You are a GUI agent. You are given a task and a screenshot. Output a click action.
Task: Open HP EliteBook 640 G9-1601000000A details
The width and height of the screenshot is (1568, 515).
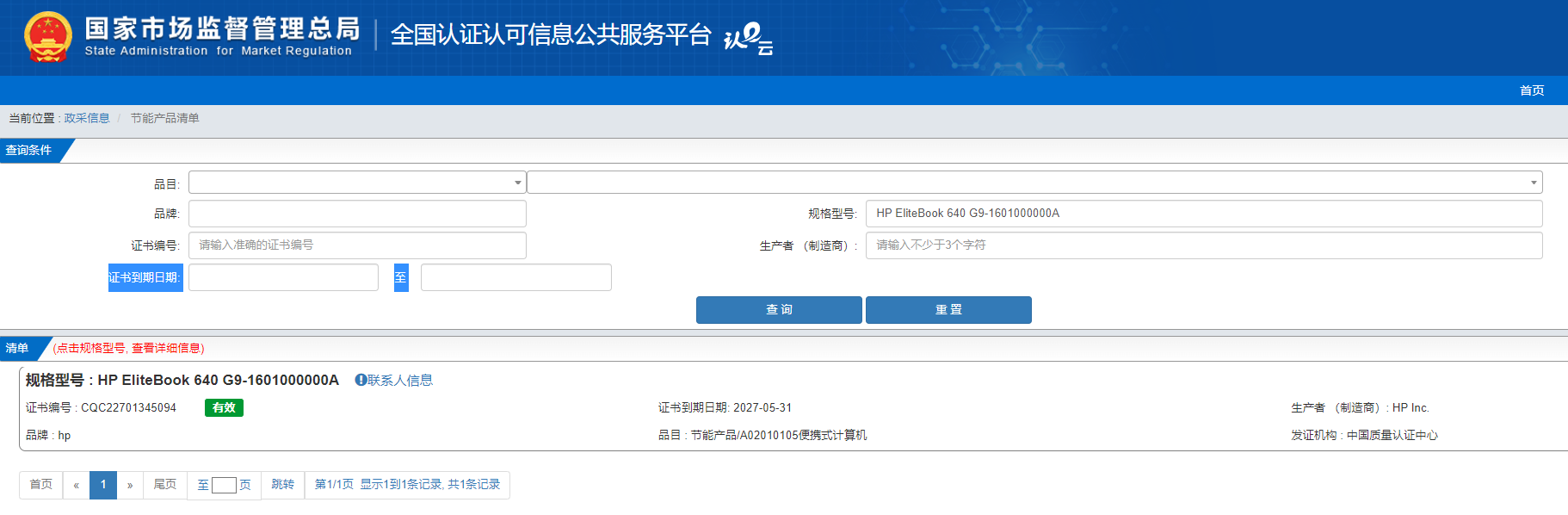tap(219, 380)
